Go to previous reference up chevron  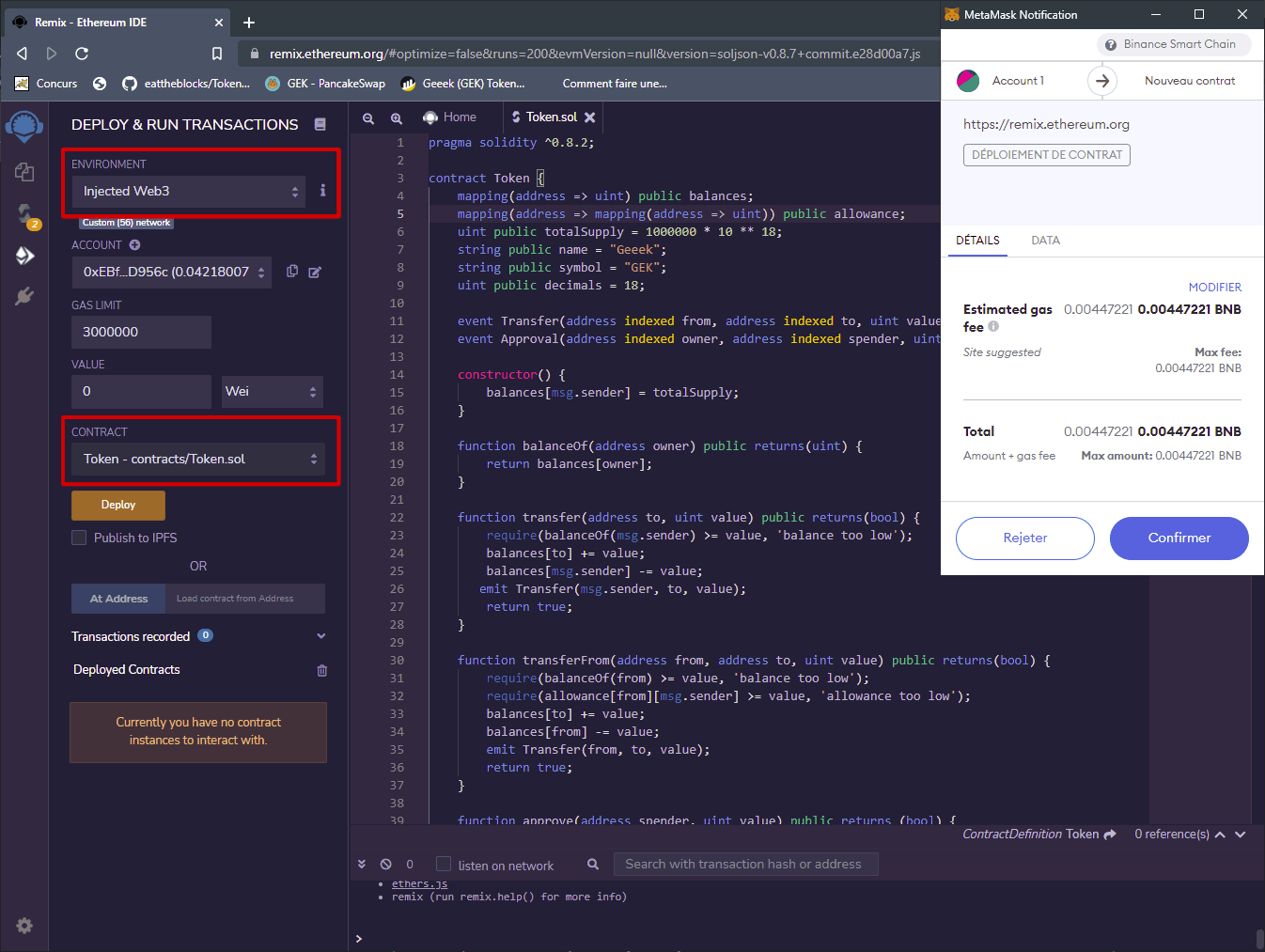(x=1220, y=835)
